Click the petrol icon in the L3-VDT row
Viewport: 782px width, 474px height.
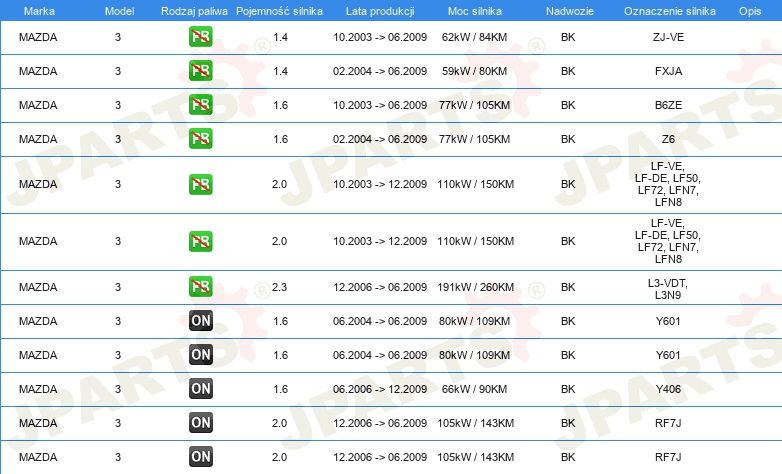pyautogui.click(x=200, y=286)
